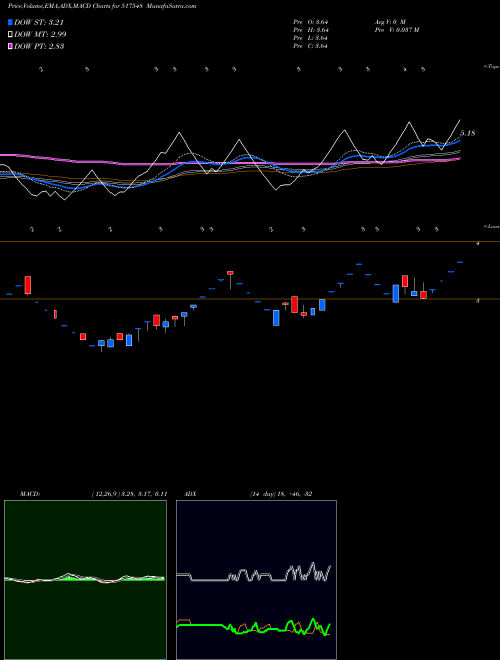500x660 pixels.
Task: Click the 4 price axis label
Action: coord(478,243)
